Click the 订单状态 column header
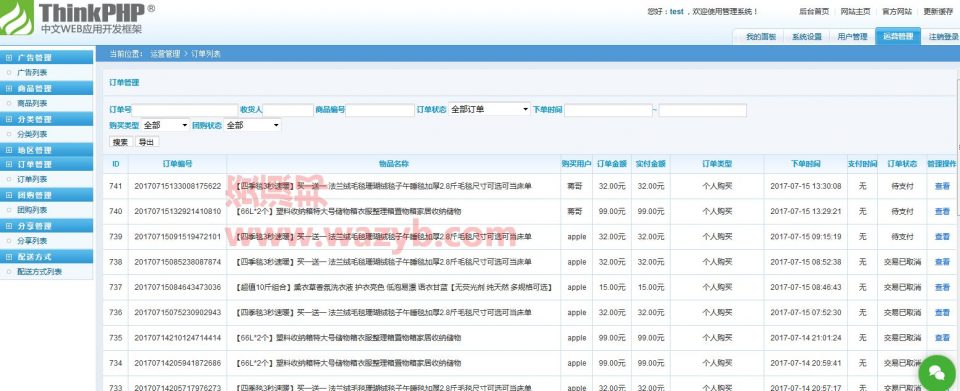 point(902,164)
